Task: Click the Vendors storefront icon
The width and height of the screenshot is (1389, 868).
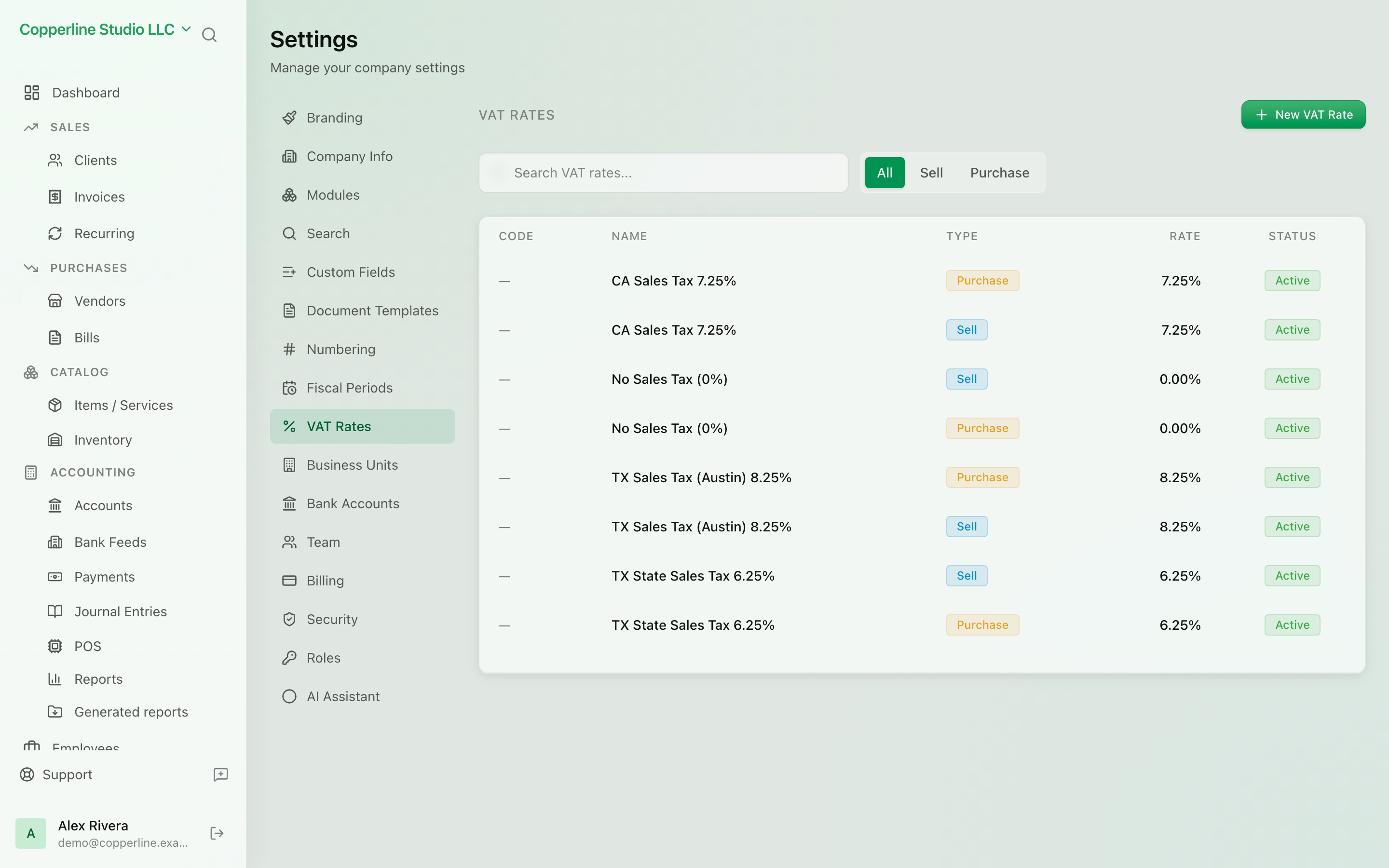Action: click(55, 301)
